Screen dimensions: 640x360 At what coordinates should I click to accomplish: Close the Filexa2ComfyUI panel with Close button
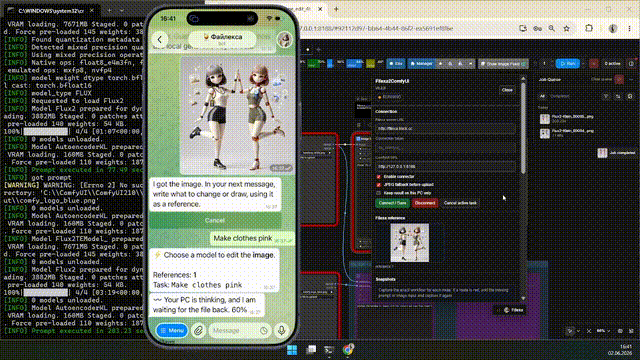pos(507,90)
